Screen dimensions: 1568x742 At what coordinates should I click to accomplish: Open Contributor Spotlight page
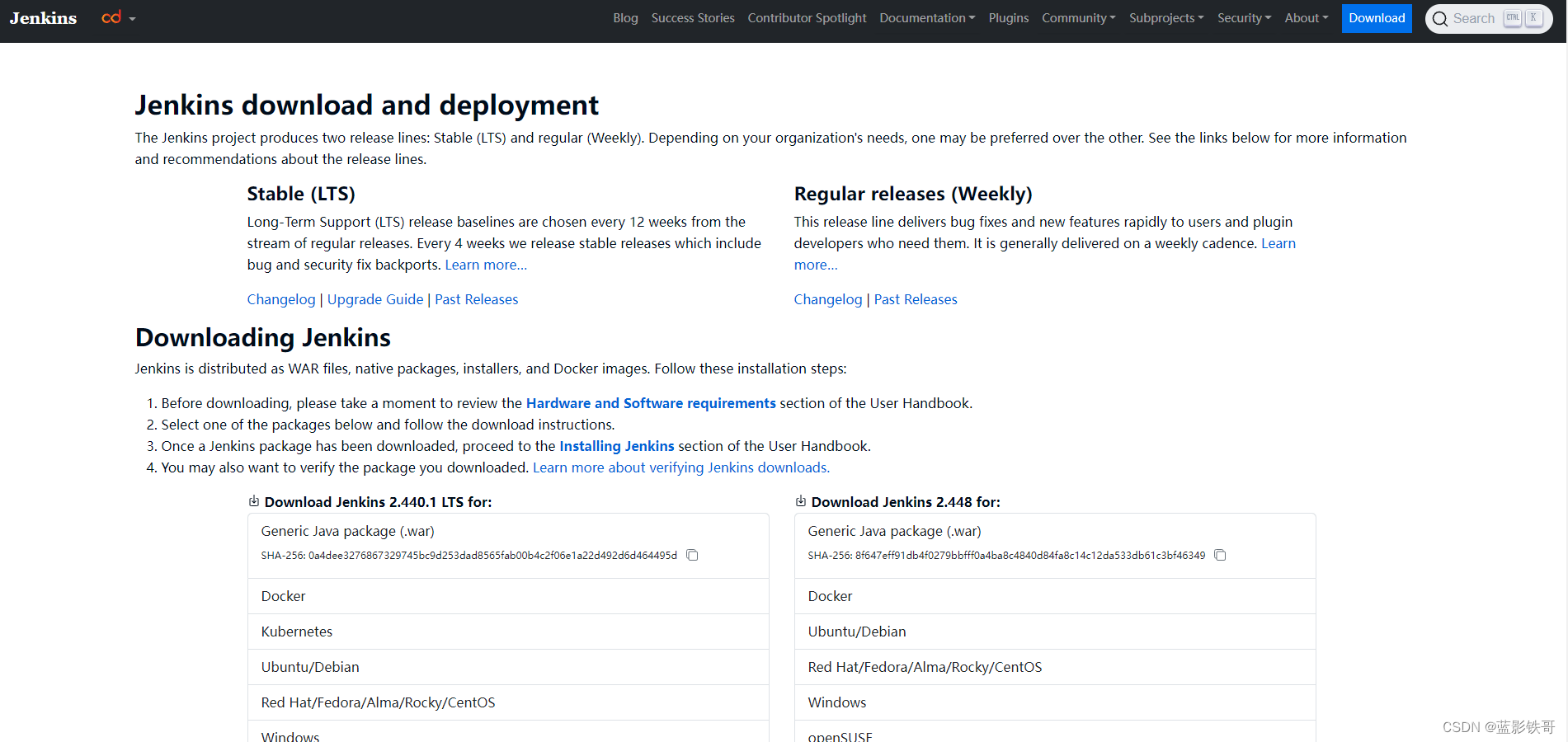pyautogui.click(x=807, y=18)
